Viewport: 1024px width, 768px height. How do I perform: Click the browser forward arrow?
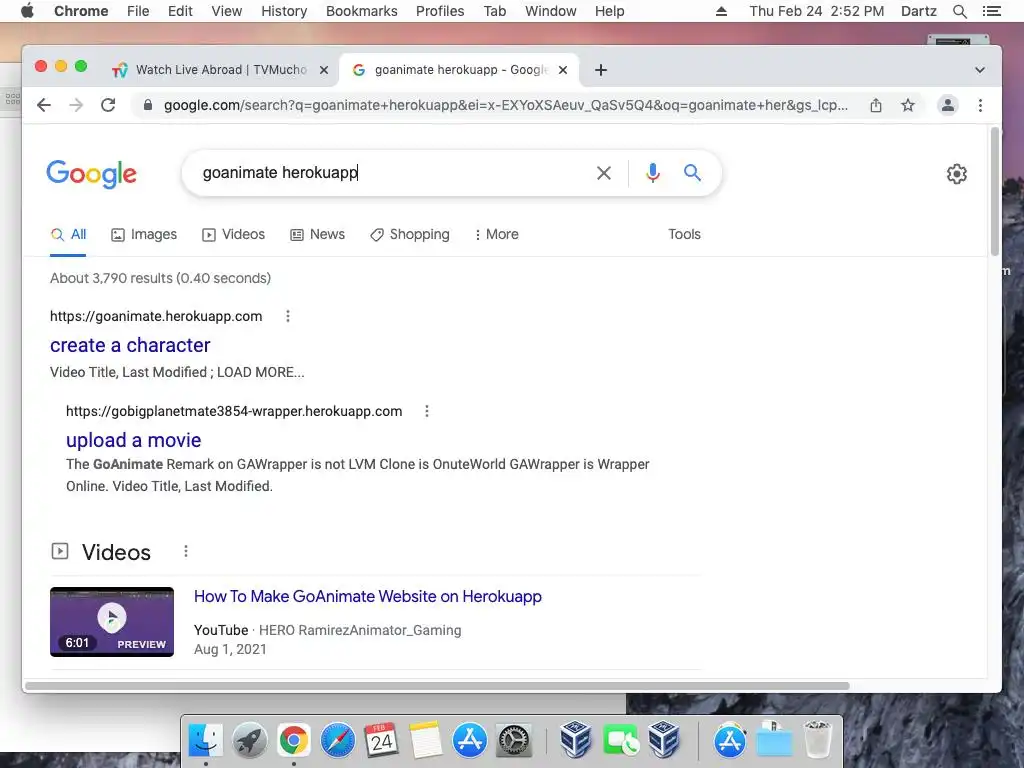(76, 105)
